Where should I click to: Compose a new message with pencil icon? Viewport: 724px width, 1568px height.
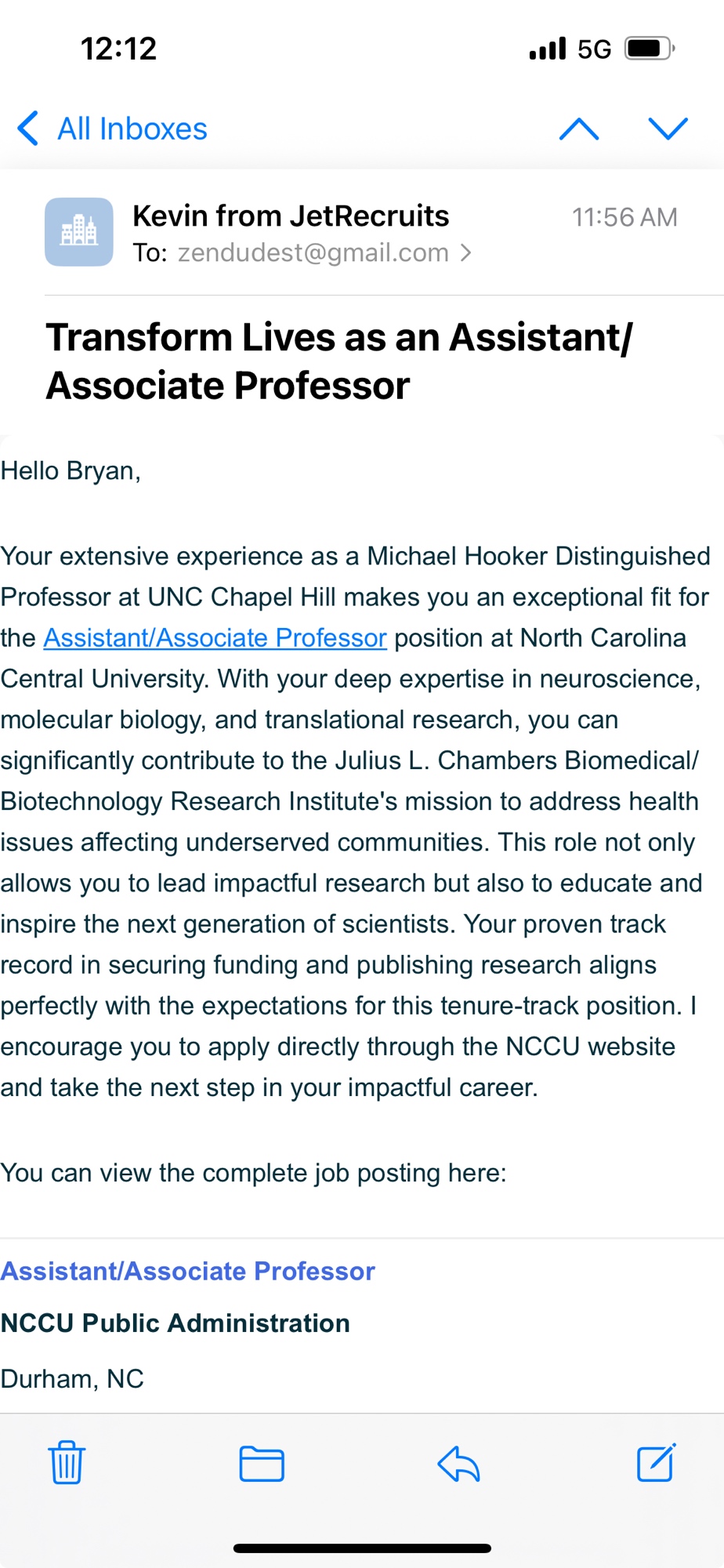(656, 1462)
